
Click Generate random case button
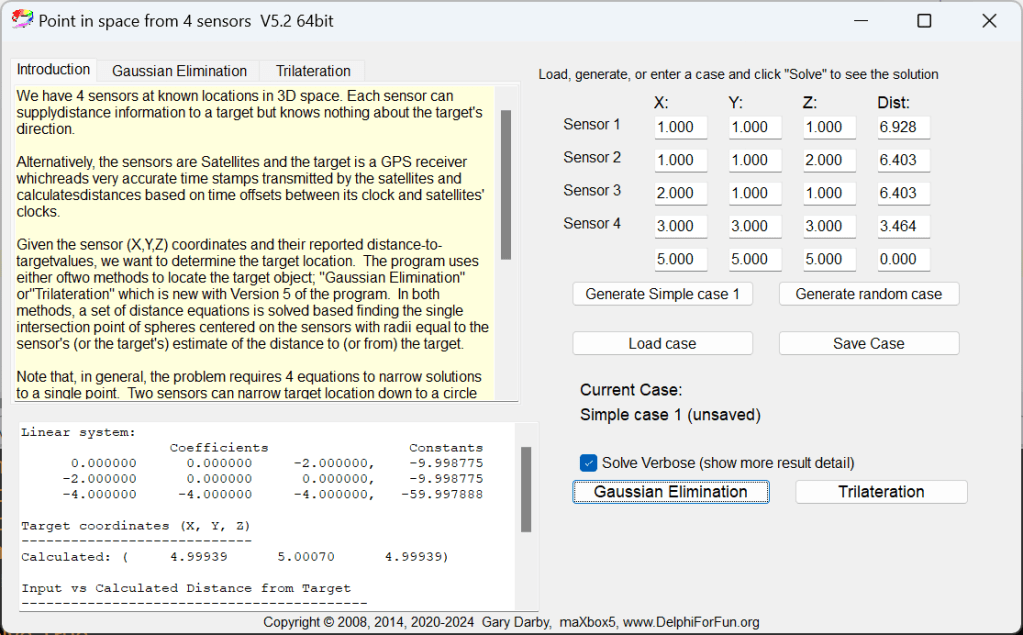click(868, 294)
